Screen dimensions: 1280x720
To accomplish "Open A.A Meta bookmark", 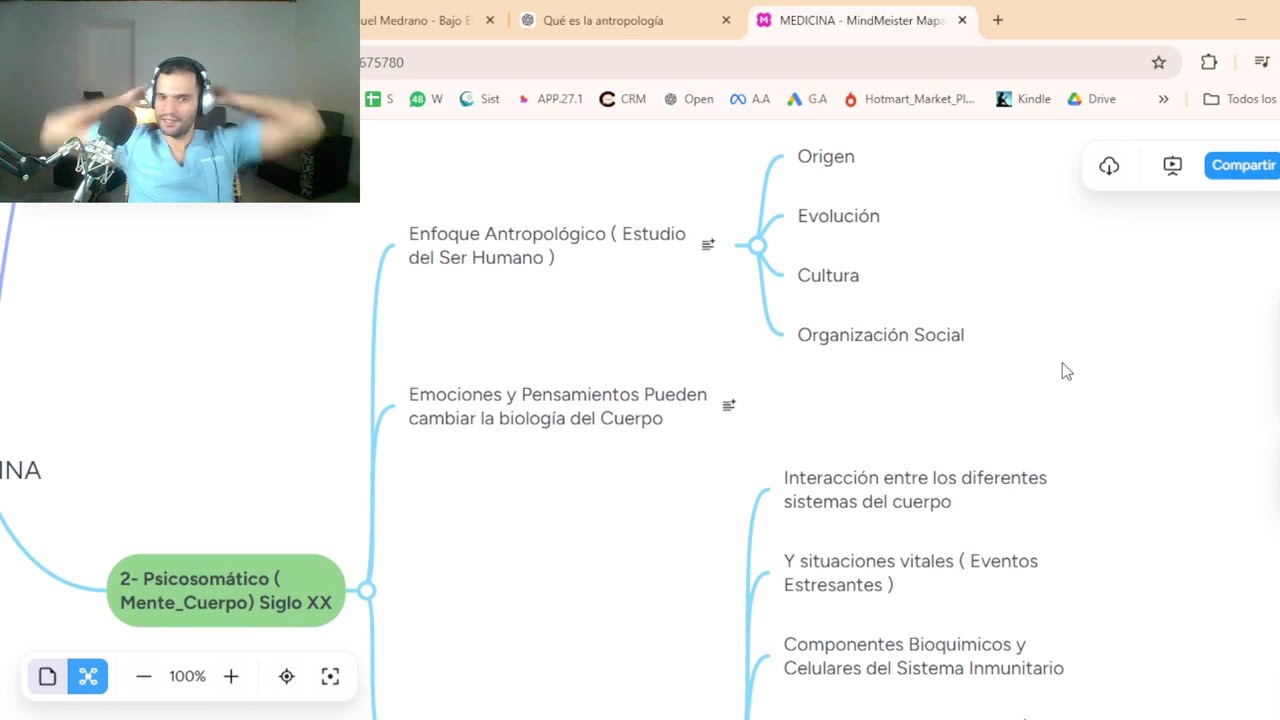I will click(750, 99).
